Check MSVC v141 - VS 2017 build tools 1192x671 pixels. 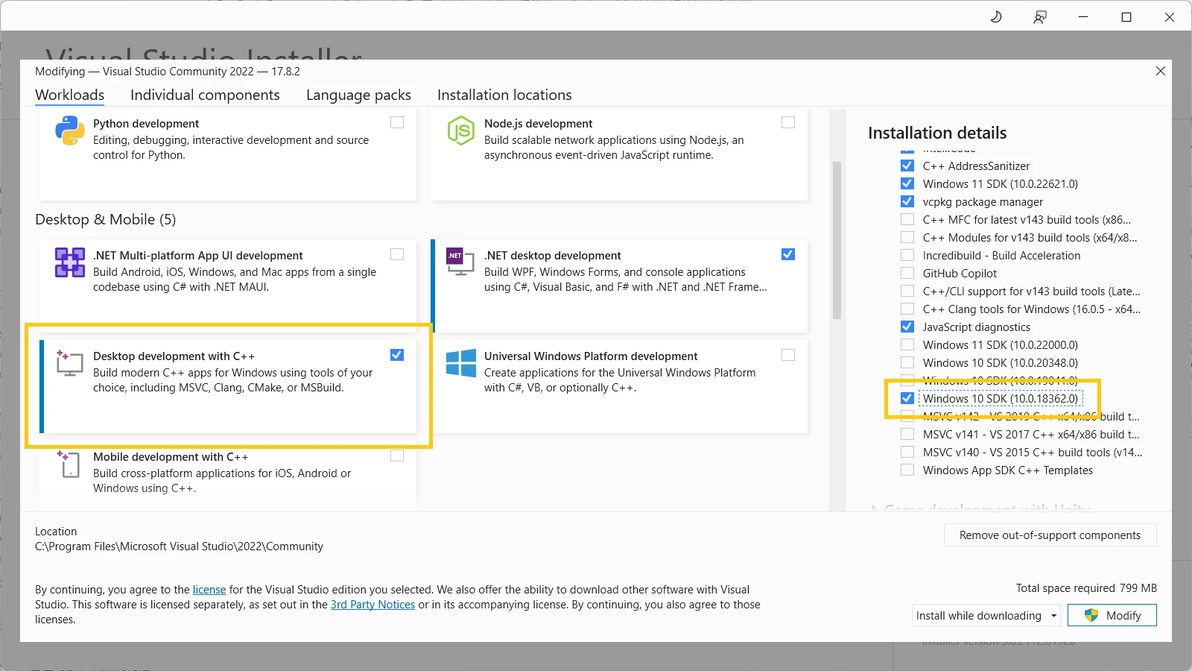click(x=907, y=434)
